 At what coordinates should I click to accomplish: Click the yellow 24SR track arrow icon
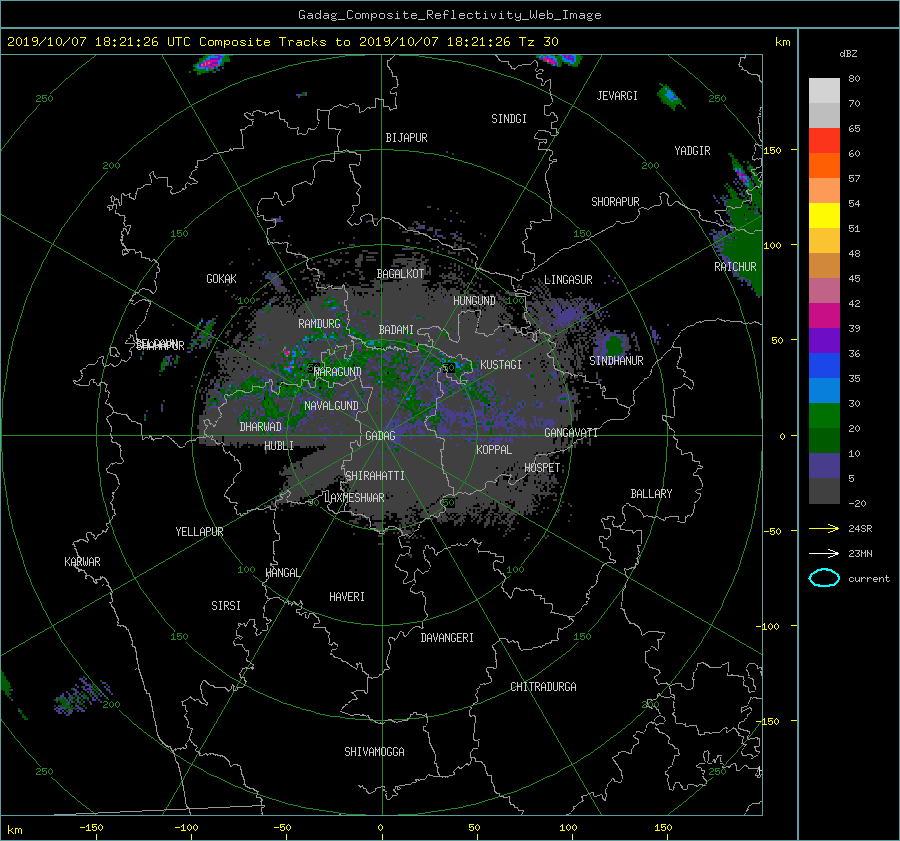(824, 528)
